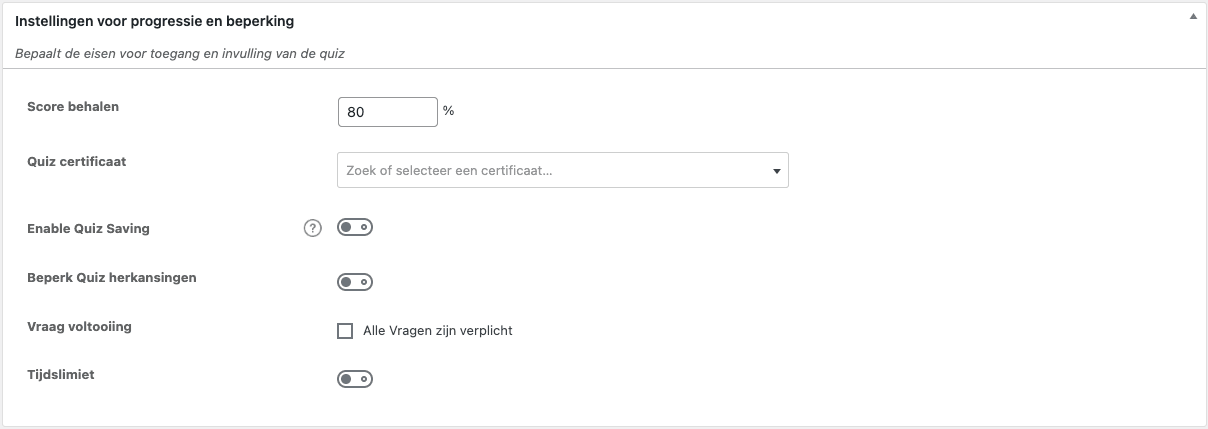Click the Quiz certificaat label
The height and width of the screenshot is (429, 1208).
(77, 161)
